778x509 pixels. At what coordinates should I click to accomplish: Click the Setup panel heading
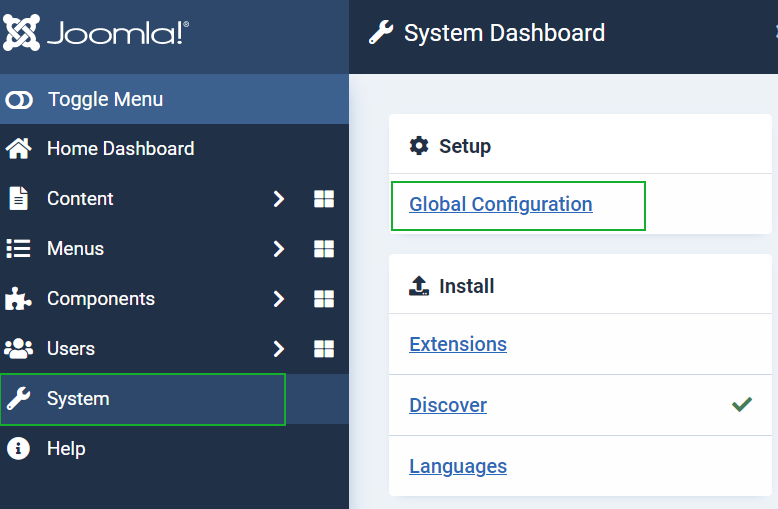point(465,146)
